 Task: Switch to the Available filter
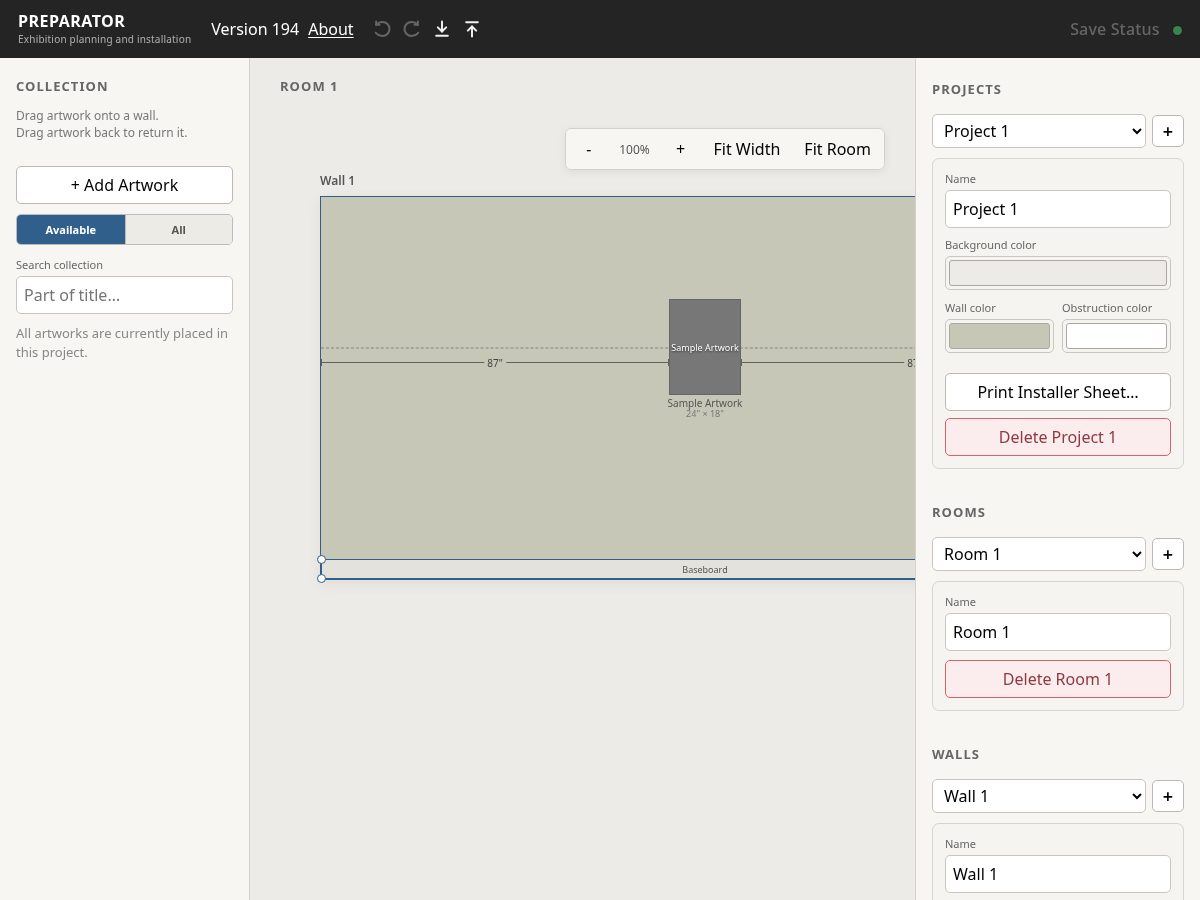[x=71, y=230]
